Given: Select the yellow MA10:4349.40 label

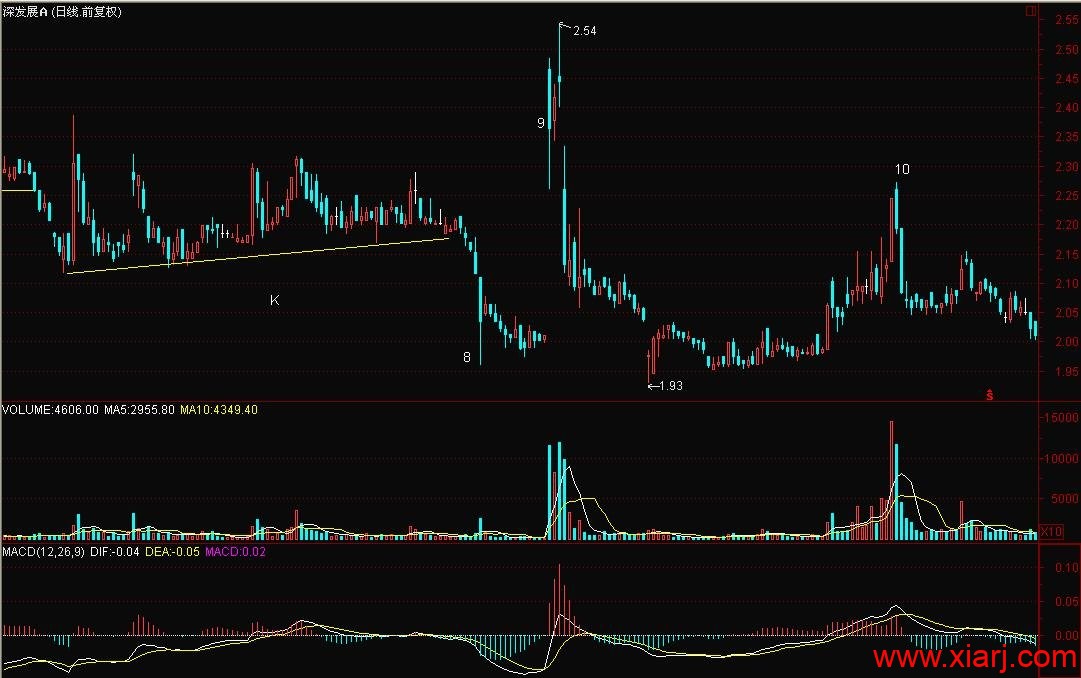Looking at the screenshot, I should [219, 410].
